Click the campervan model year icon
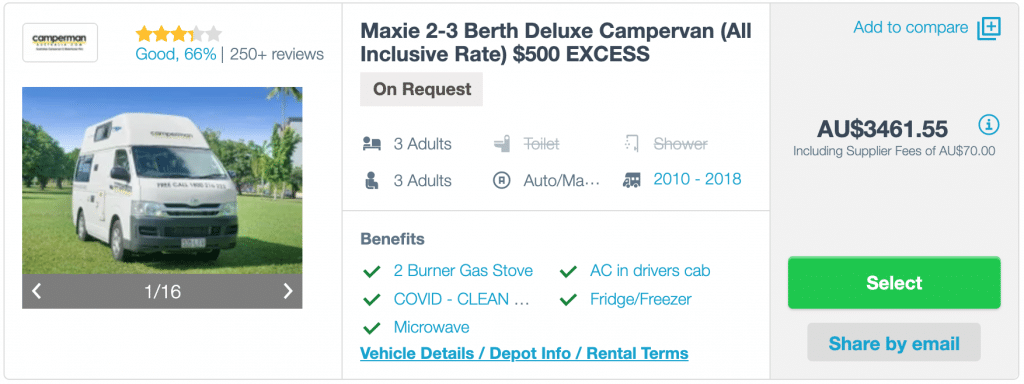The width and height of the screenshot is (1024, 384). tap(632, 180)
